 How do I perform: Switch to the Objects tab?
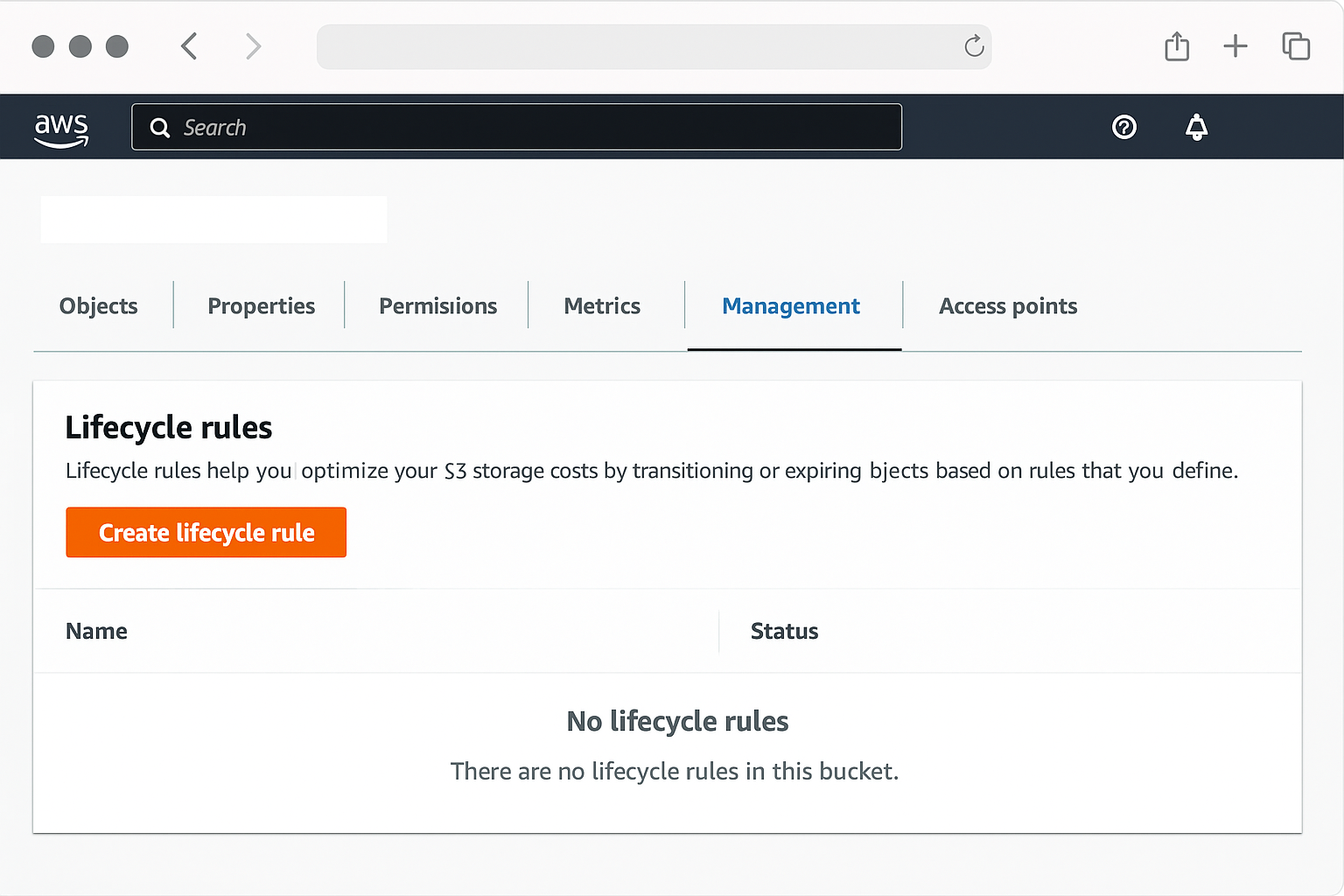(98, 306)
